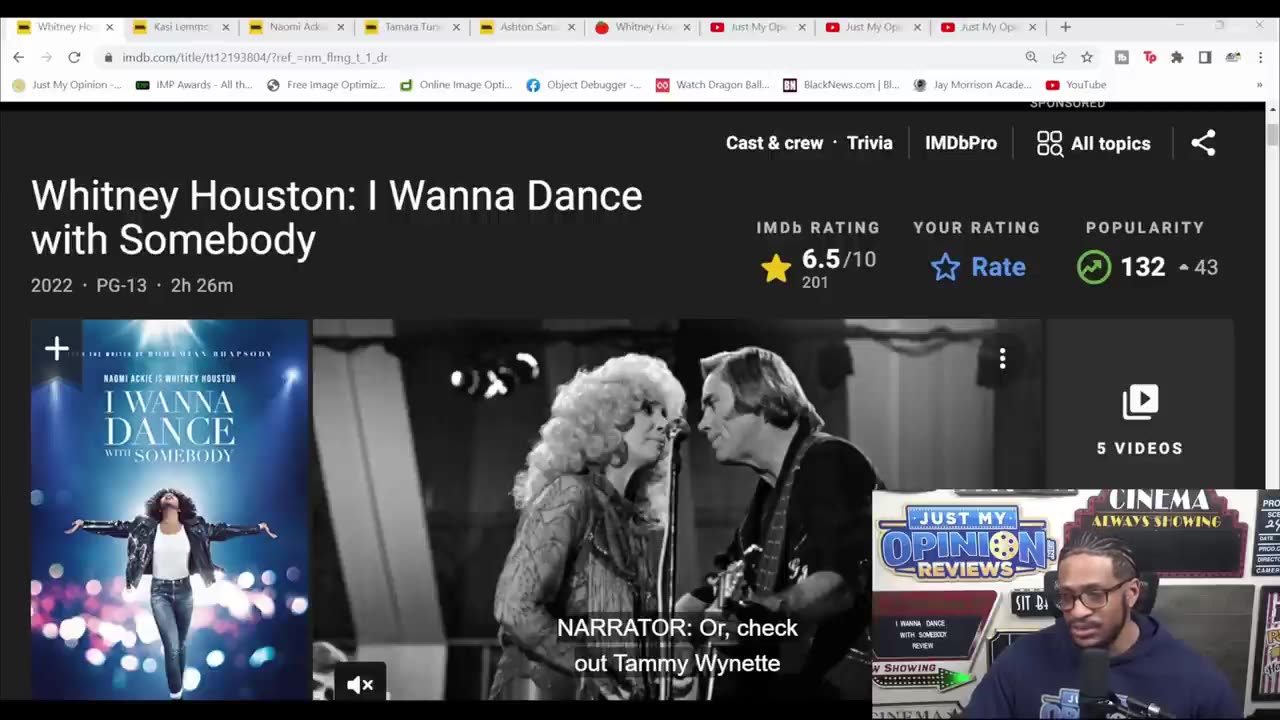
Task: Expand the hidden bookmarks overflow chevron
Action: point(1259,85)
